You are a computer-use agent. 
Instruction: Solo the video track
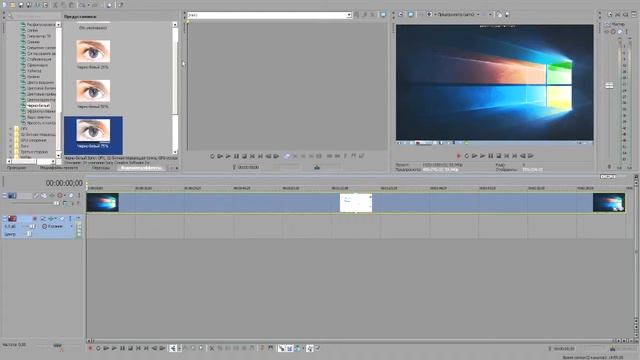coord(79,196)
